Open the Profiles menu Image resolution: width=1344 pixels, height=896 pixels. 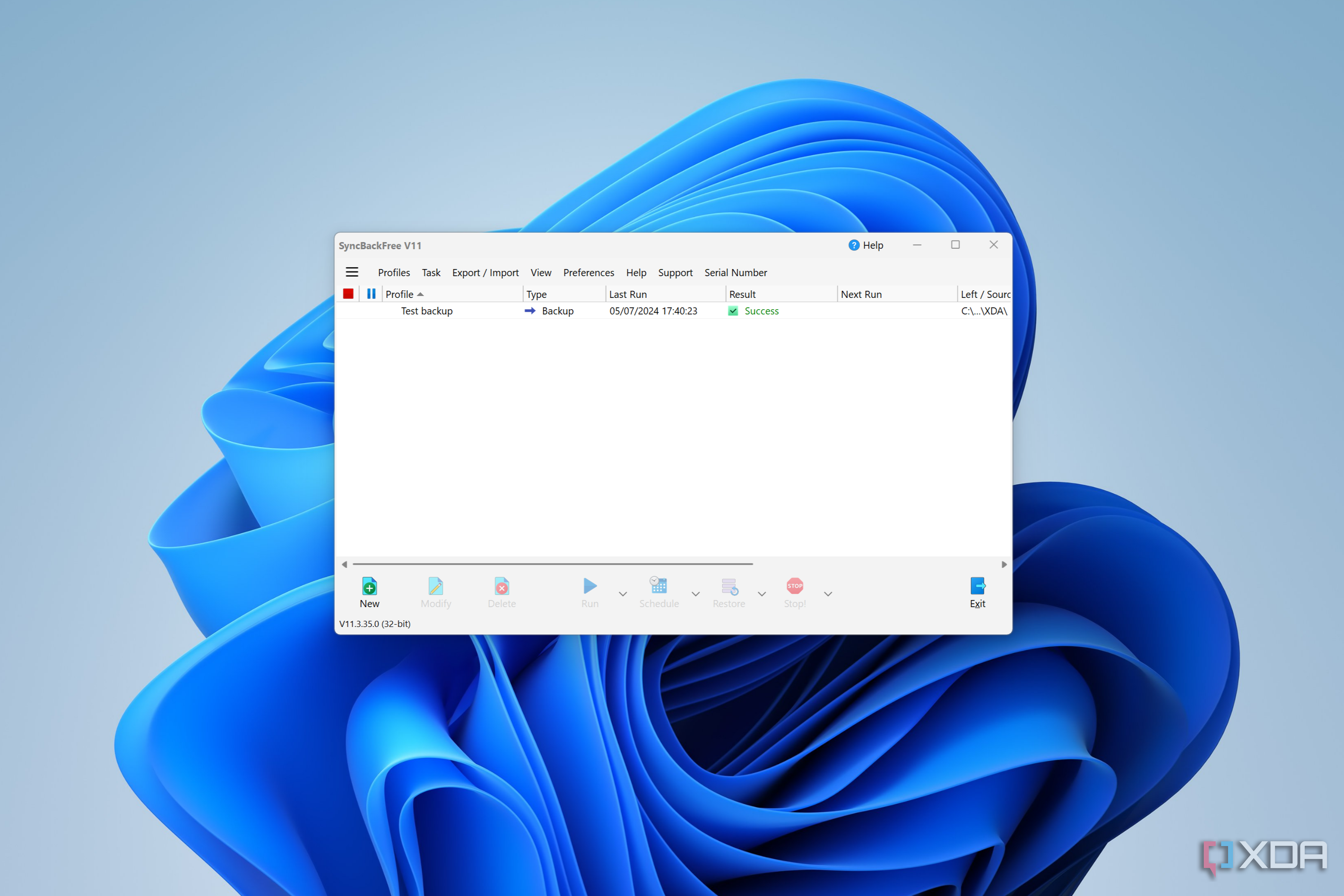(394, 272)
